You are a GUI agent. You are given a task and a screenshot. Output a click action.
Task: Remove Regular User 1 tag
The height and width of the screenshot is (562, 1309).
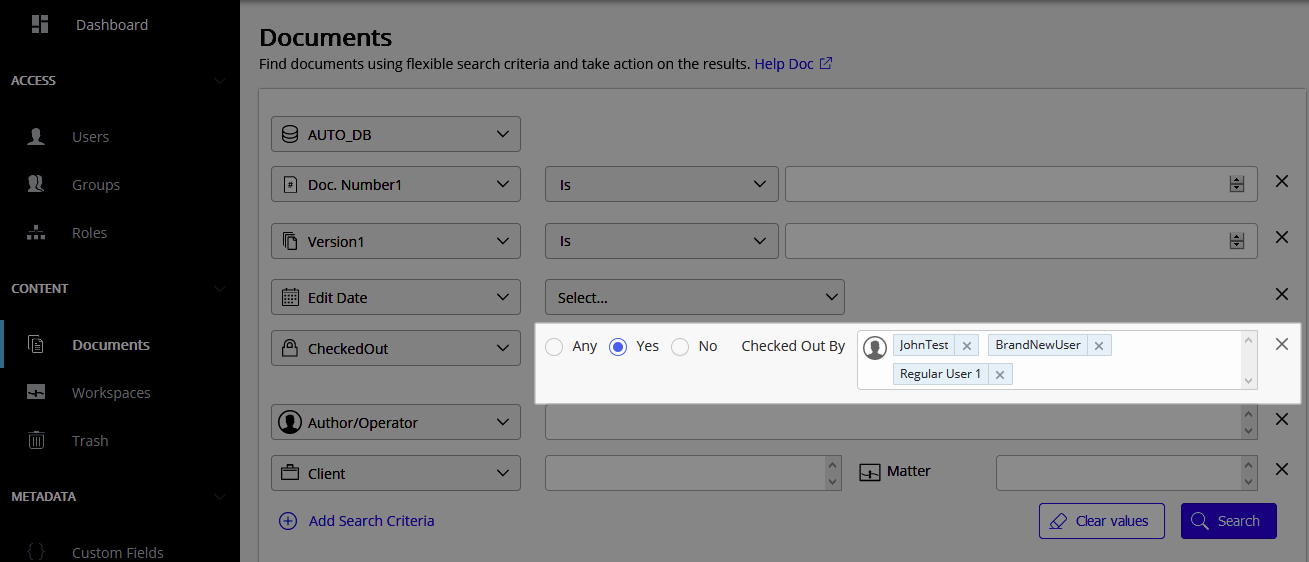[x=999, y=375]
